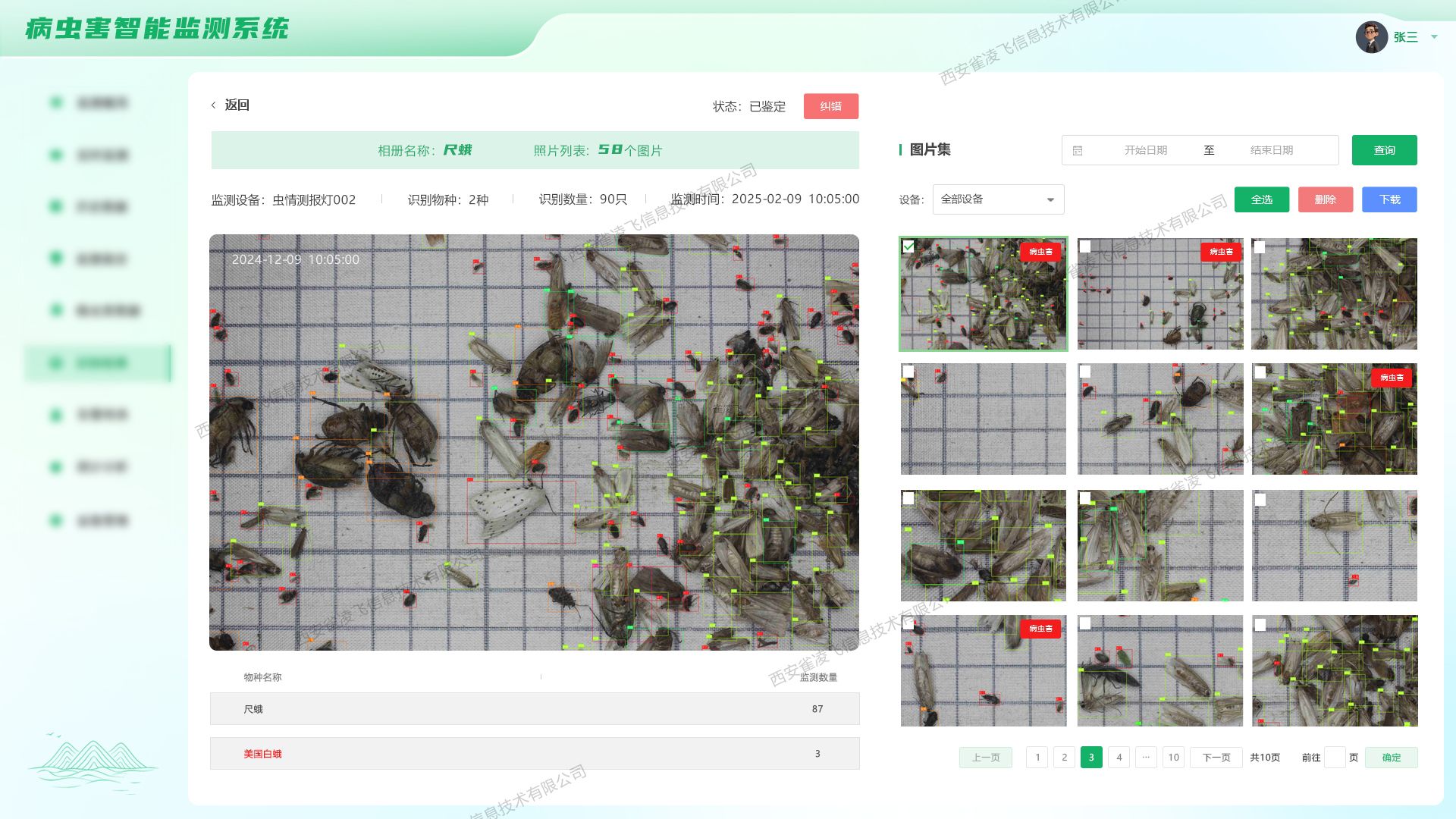Expand the user menu arrow beside 张三
Screen dimensions: 1456x819
tap(1434, 36)
